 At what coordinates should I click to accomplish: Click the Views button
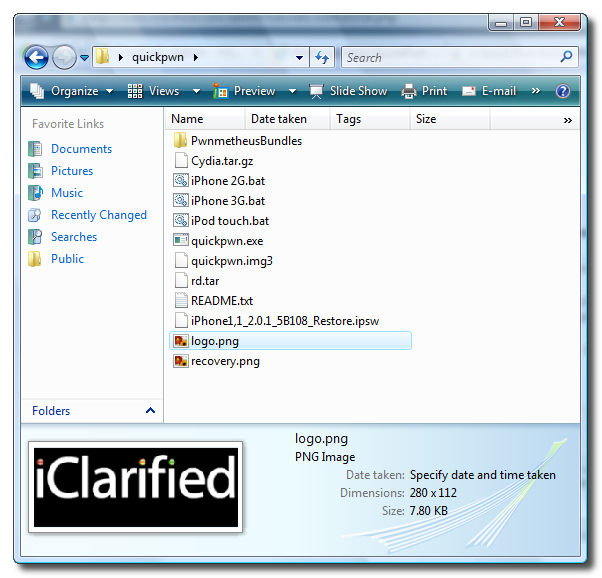tap(154, 91)
